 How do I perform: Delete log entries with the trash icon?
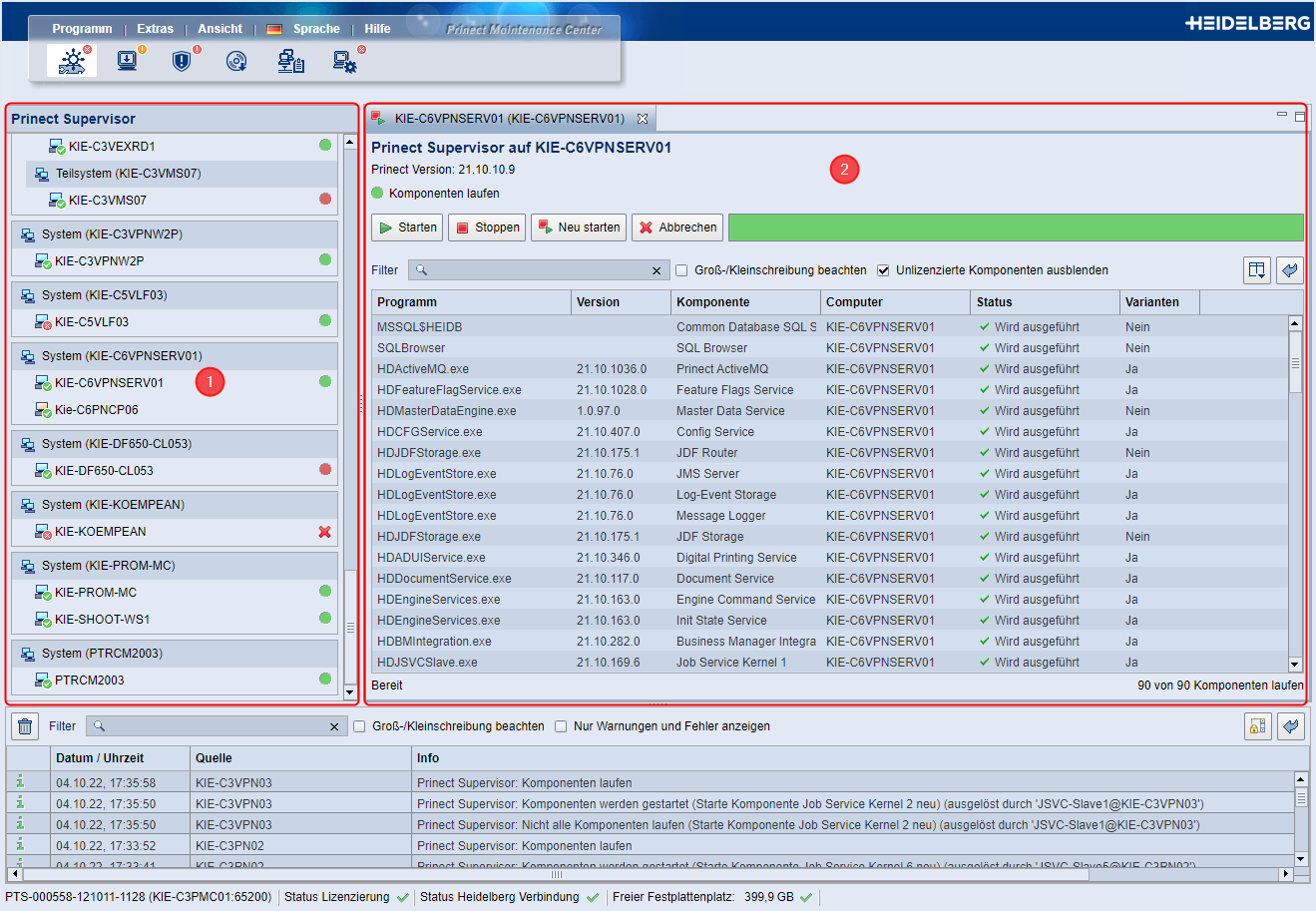point(25,726)
